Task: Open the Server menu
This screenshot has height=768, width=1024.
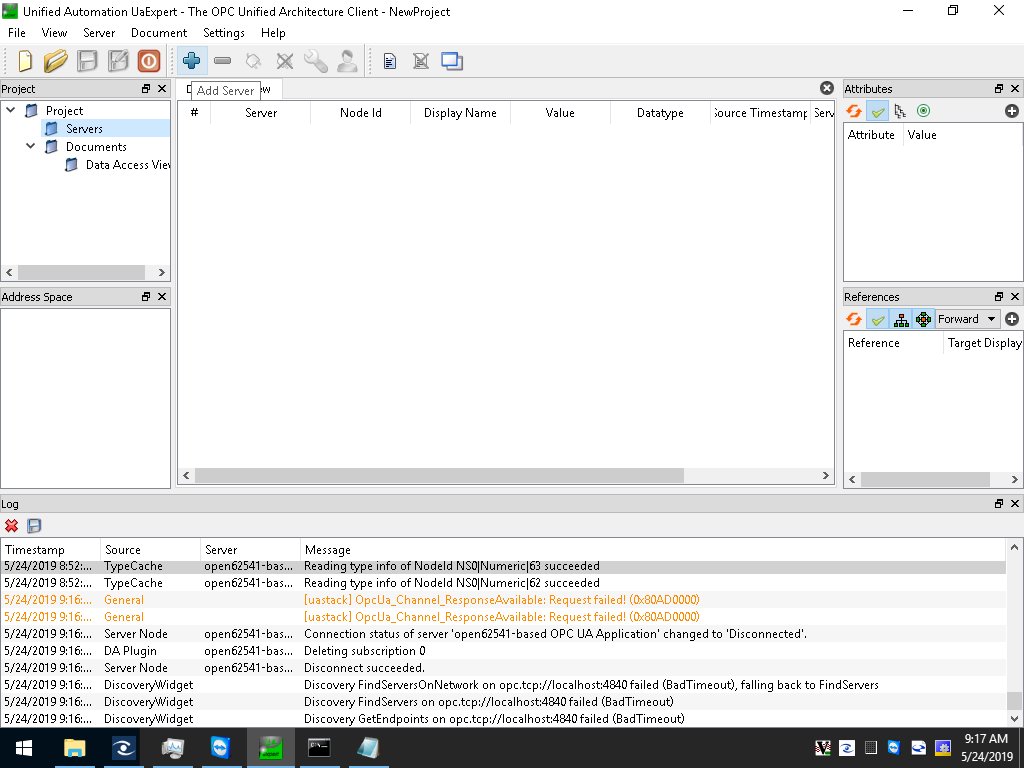Action: click(x=99, y=33)
